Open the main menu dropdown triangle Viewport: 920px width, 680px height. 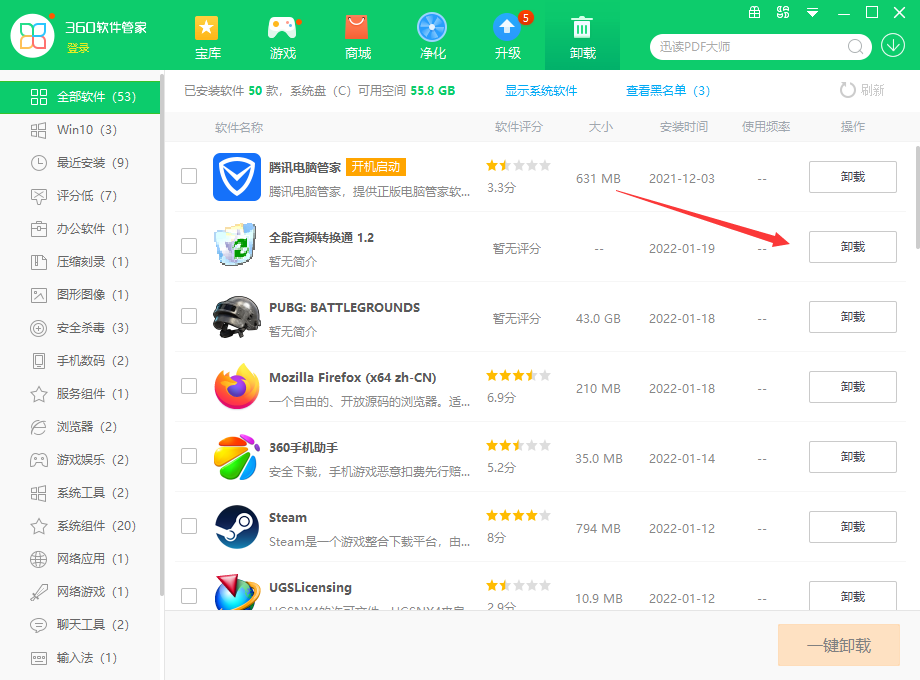tap(812, 12)
